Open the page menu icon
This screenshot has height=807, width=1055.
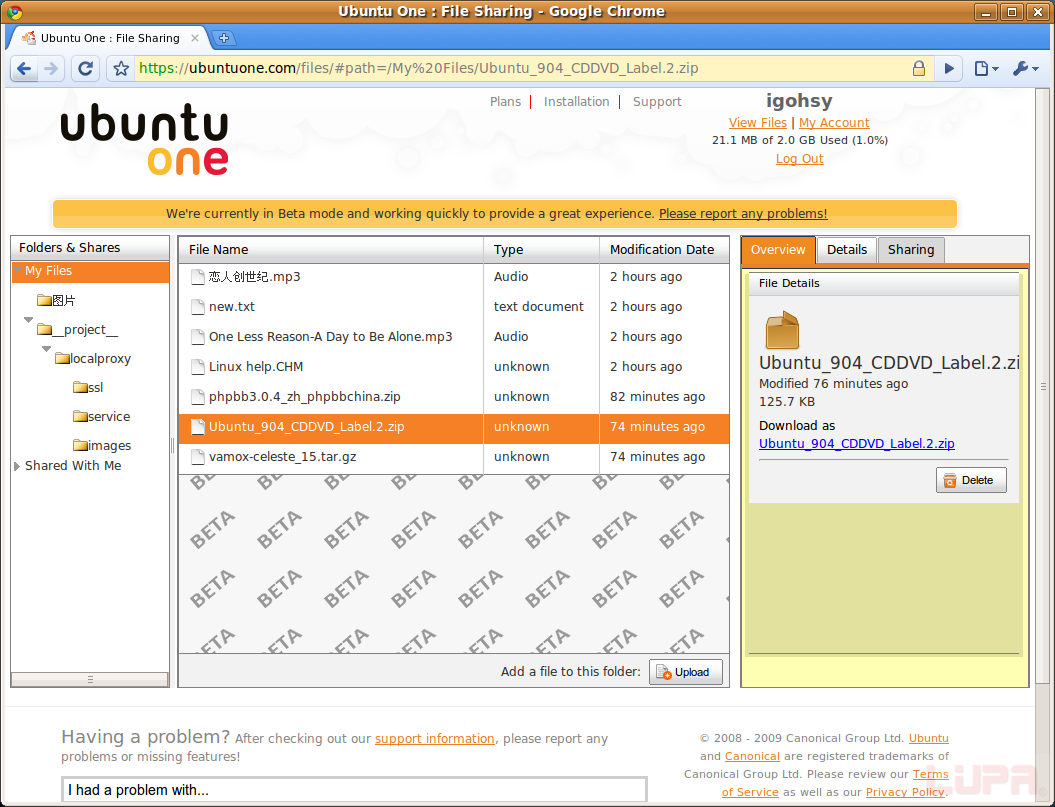(986, 69)
